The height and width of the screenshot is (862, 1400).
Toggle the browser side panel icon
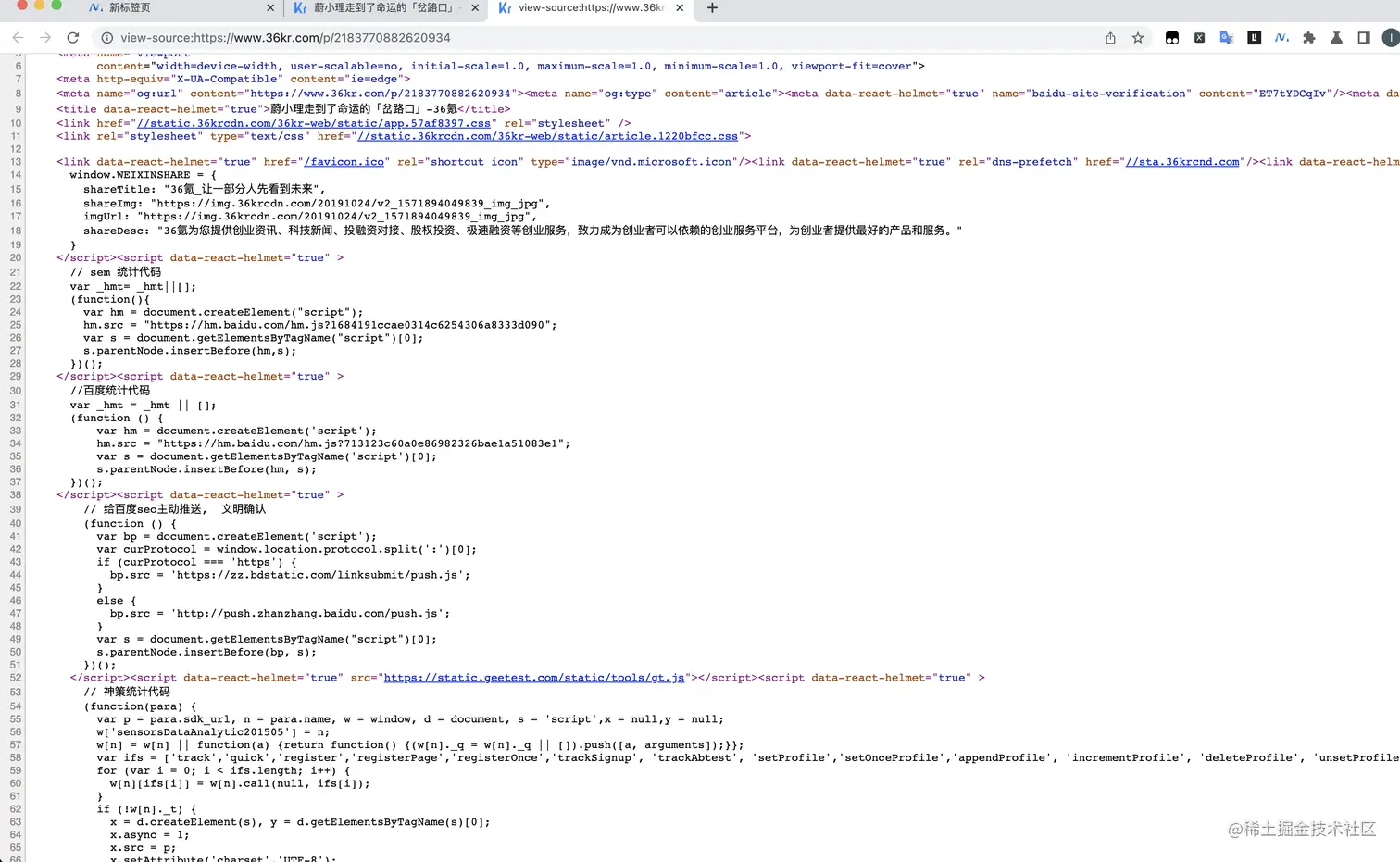point(1364,38)
